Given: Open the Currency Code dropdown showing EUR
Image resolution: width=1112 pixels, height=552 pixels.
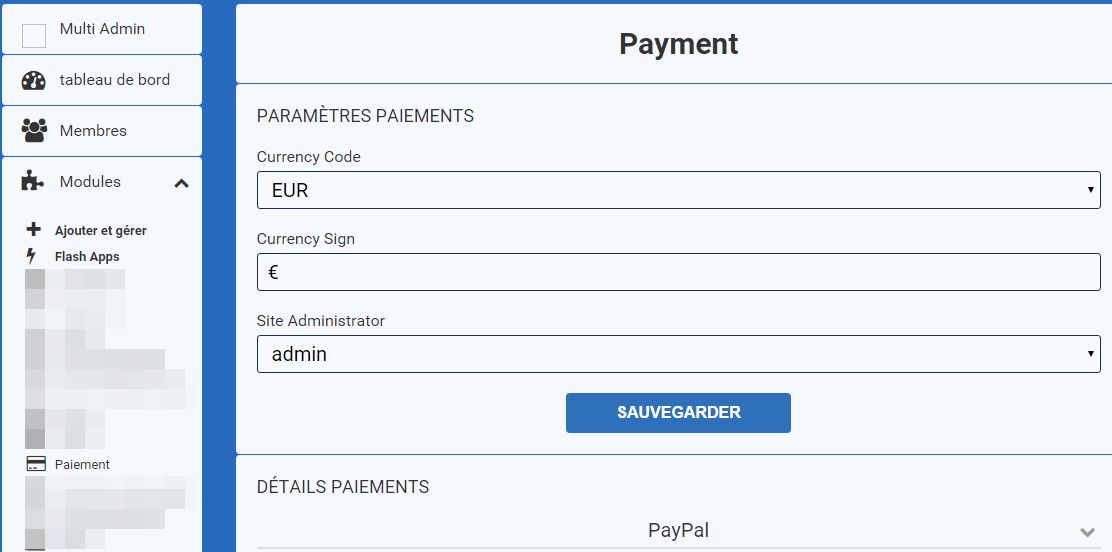Looking at the screenshot, I should point(678,190).
